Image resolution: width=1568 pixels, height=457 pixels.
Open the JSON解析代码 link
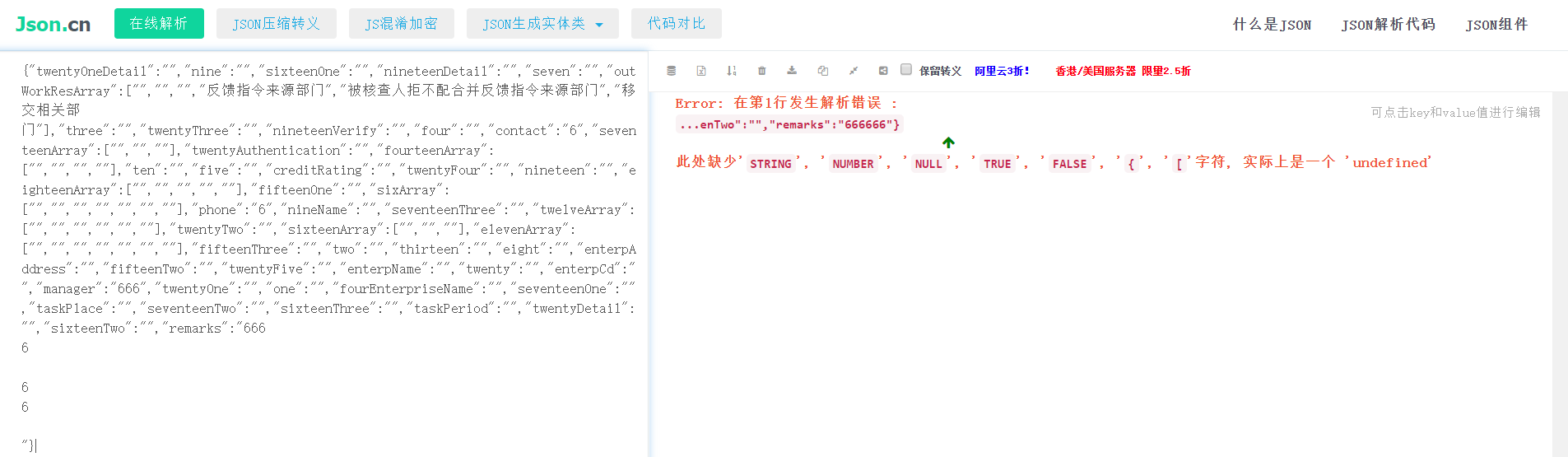click(1389, 25)
